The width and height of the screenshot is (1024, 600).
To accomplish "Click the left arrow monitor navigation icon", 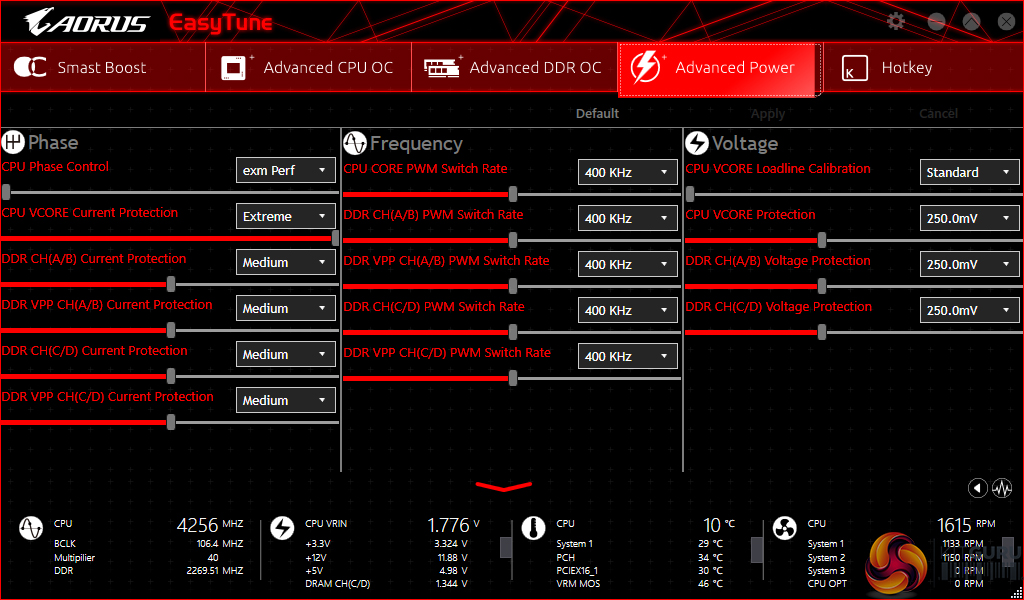I will tap(977, 488).
